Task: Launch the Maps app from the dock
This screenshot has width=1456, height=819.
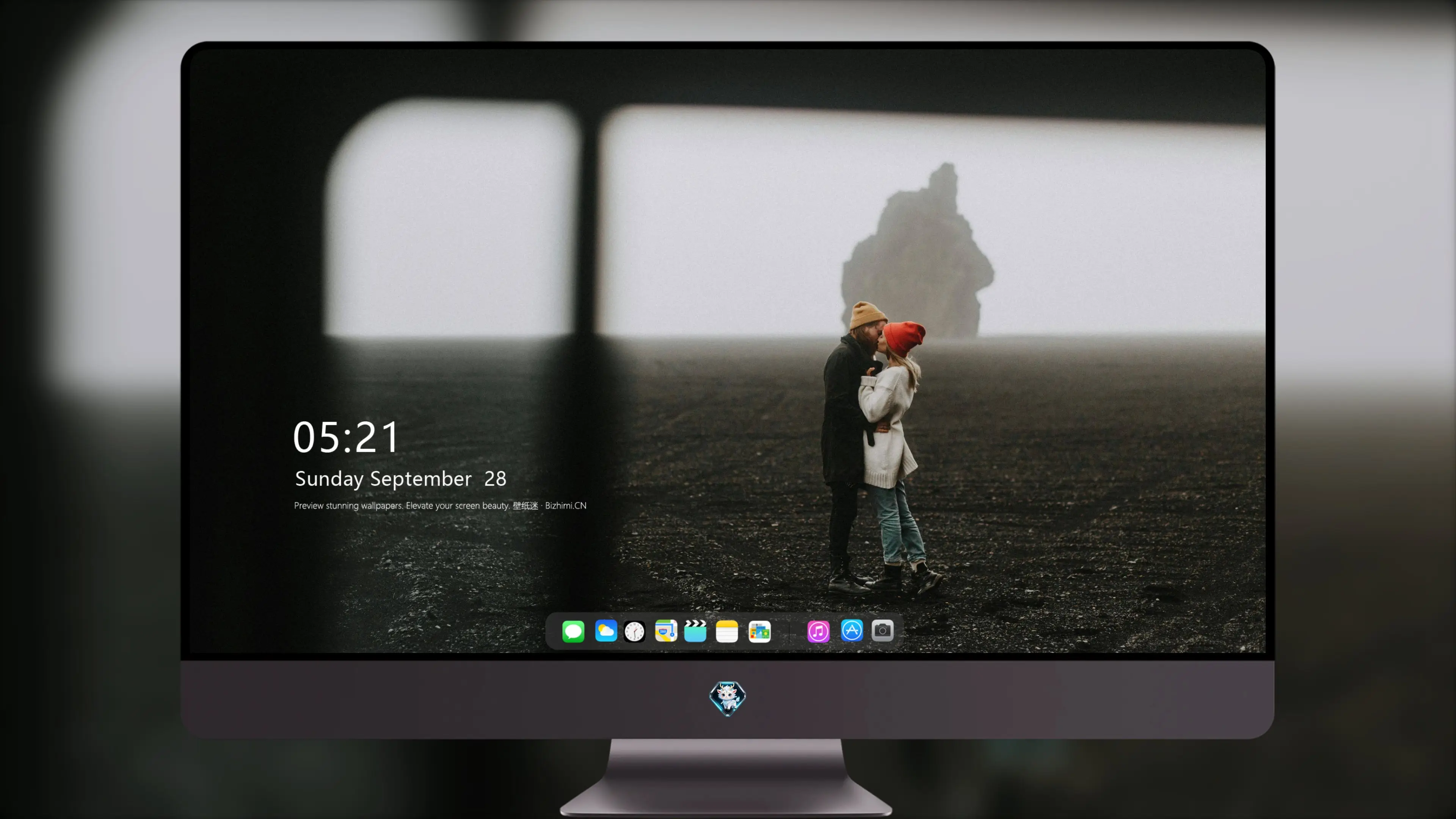Action: 666,631
